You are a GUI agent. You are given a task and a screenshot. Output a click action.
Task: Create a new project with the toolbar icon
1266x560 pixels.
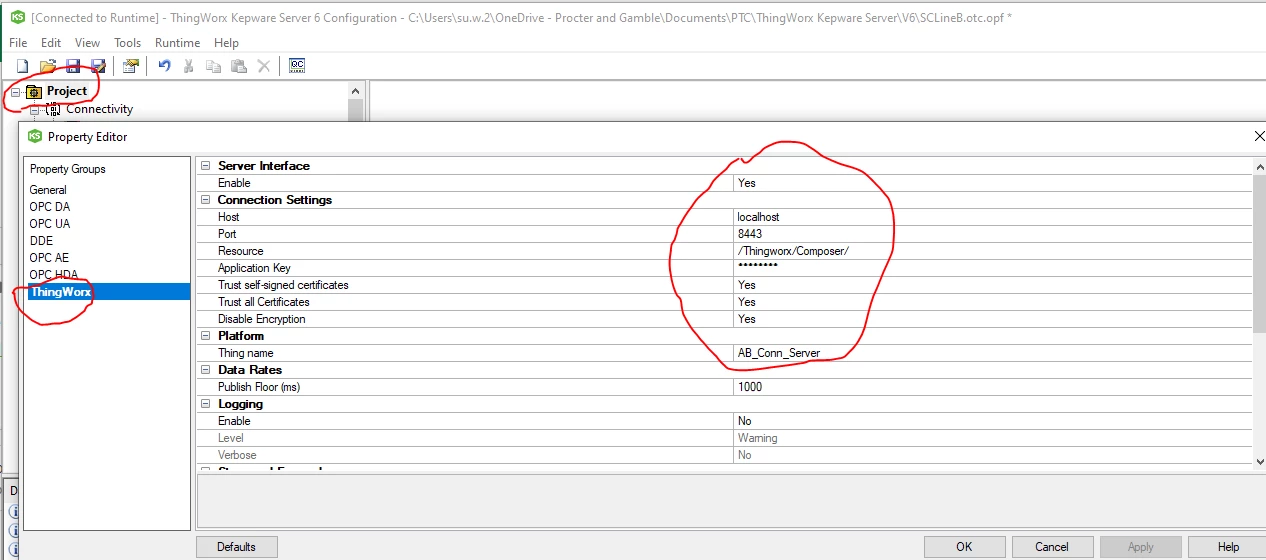tap(22, 66)
